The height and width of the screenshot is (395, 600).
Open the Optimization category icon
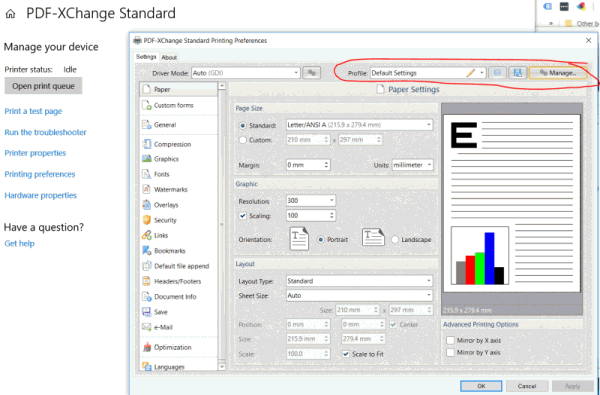[x=147, y=347]
